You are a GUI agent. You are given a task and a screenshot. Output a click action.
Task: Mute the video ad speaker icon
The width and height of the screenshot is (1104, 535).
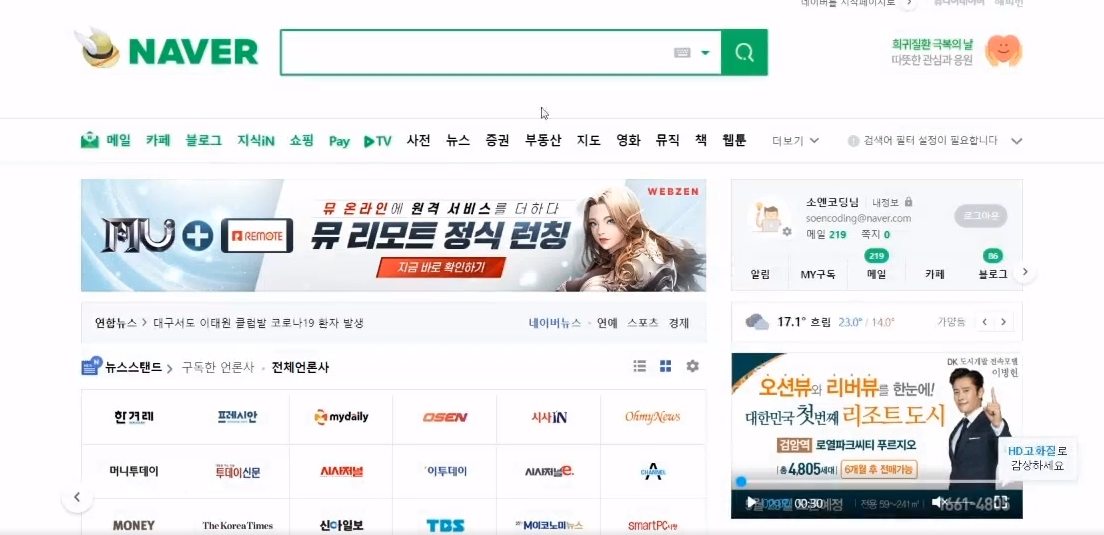coord(938,503)
